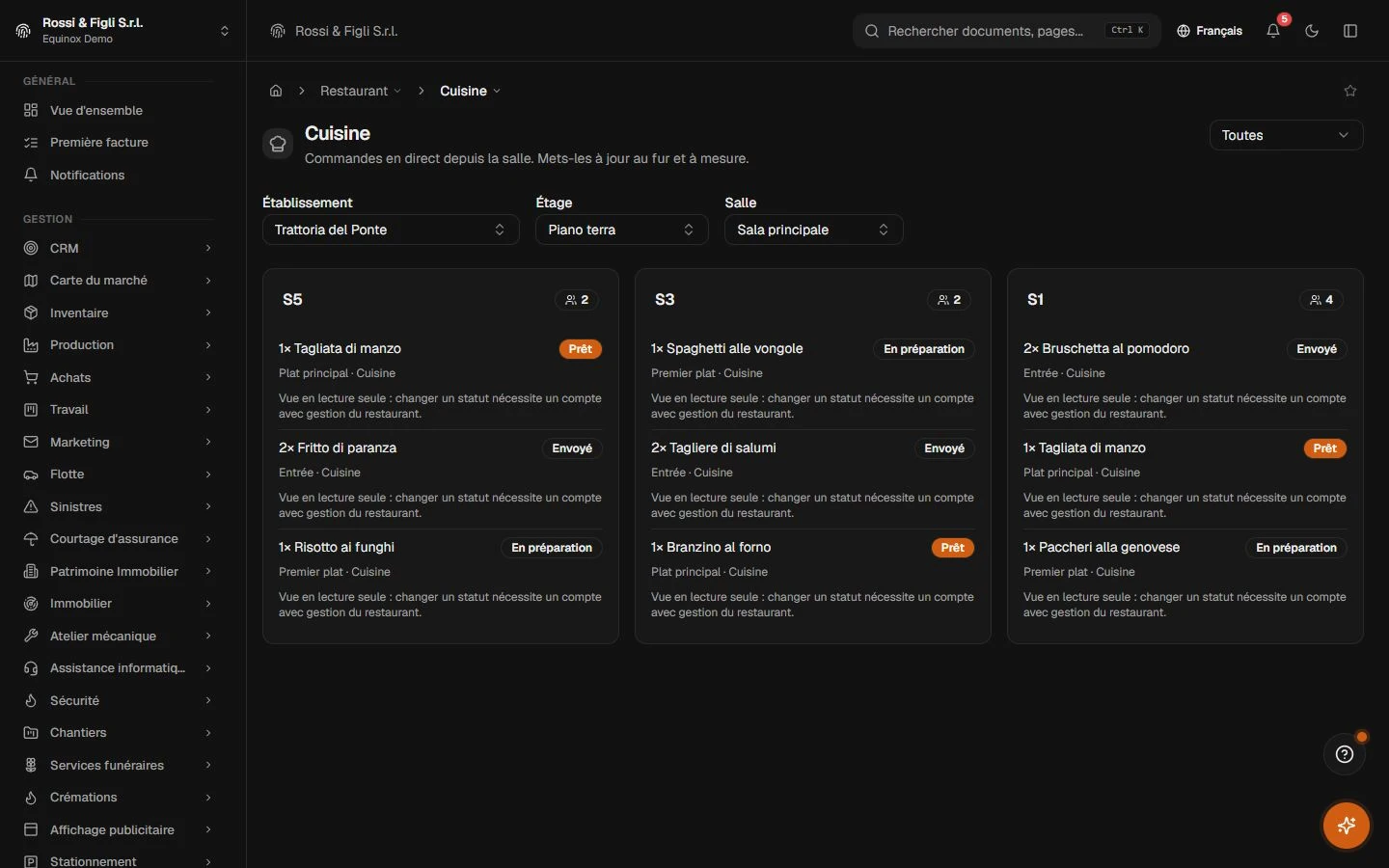Go to home via the breadcrumb house icon
This screenshot has height=868, width=1389.
click(276, 91)
